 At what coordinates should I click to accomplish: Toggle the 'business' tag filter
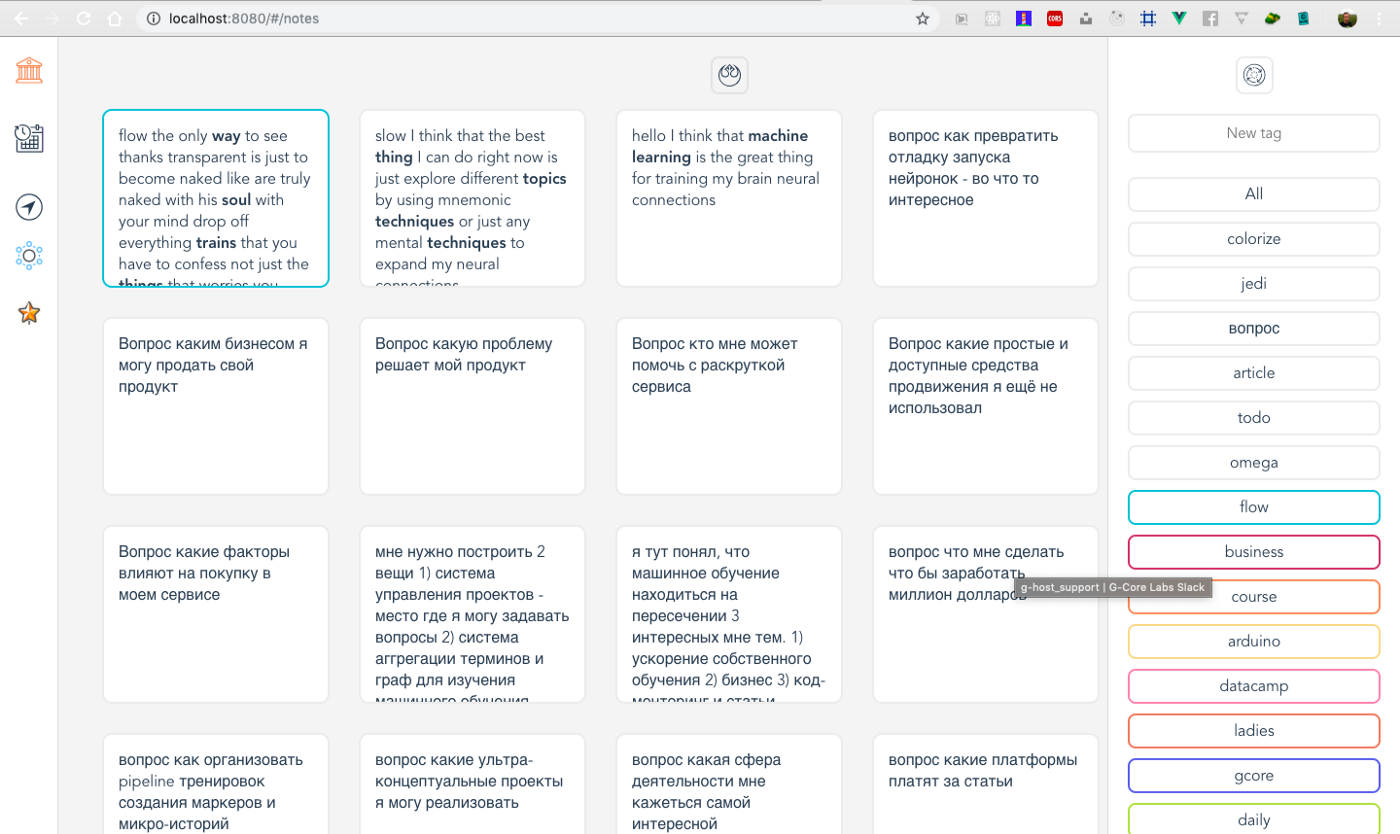click(1253, 552)
